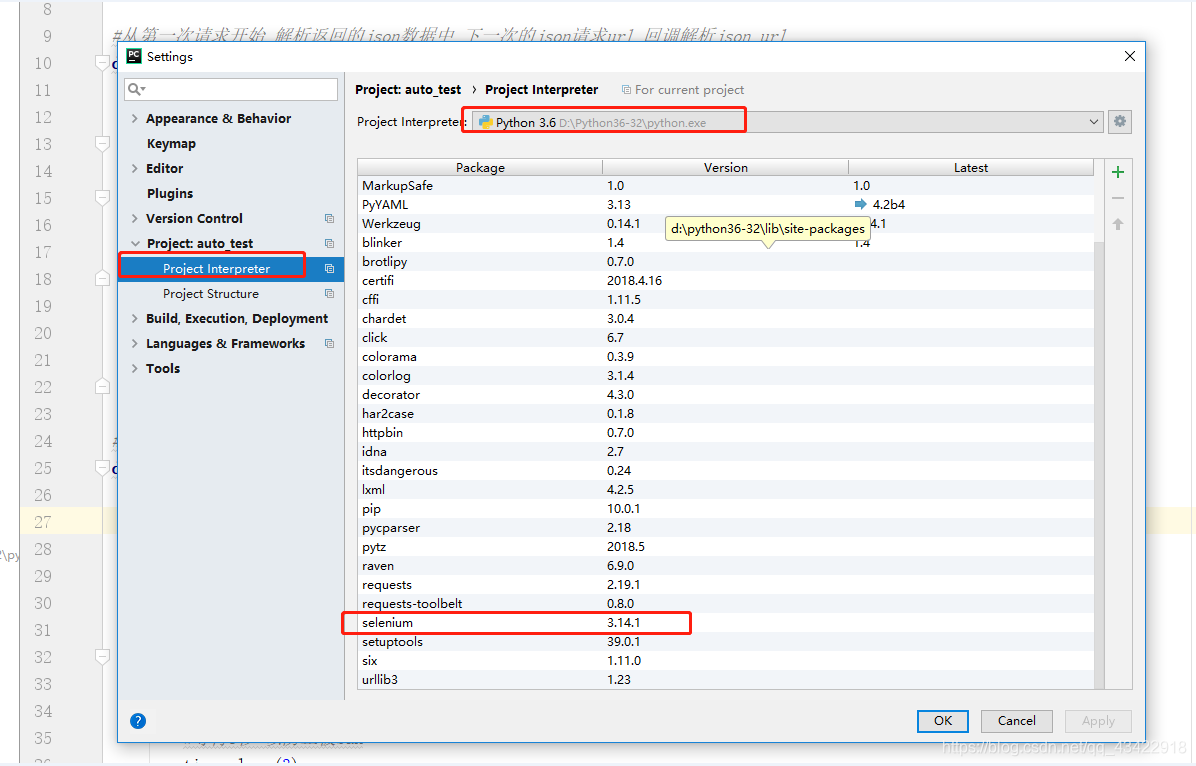The width and height of the screenshot is (1196, 766).
Task: Click the search magnifier icon in settings
Action: 136,89
